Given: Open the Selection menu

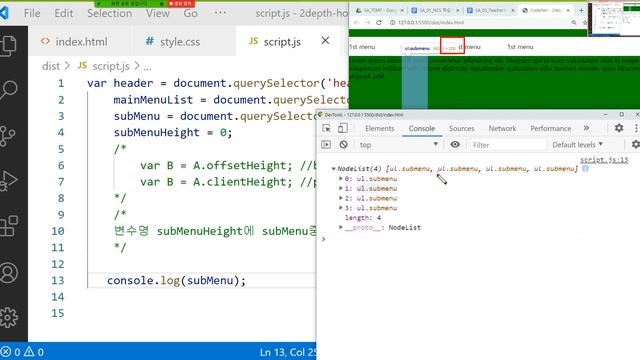Looking at the screenshot, I should (109, 13).
